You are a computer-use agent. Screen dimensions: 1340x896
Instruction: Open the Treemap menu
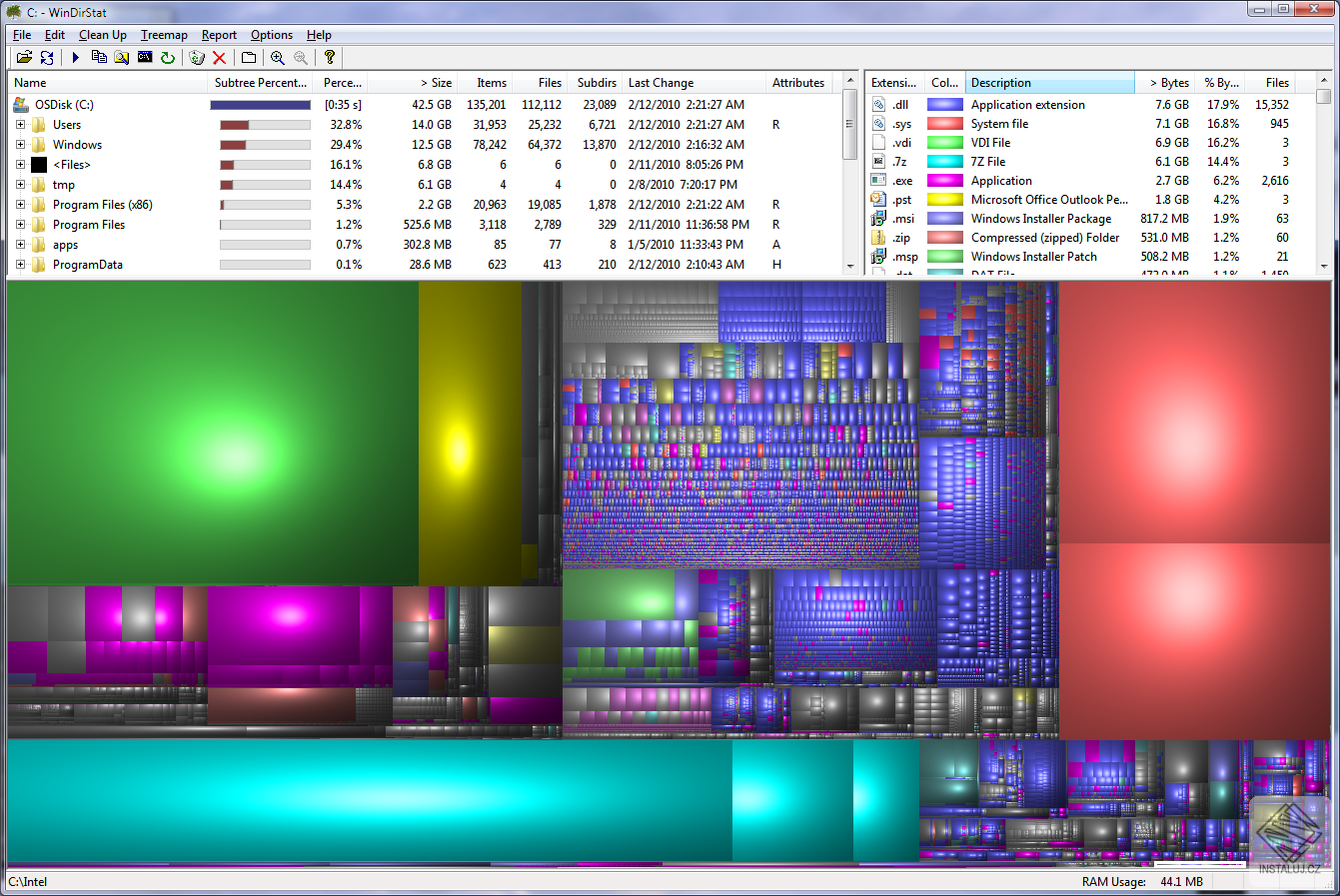coord(164,35)
